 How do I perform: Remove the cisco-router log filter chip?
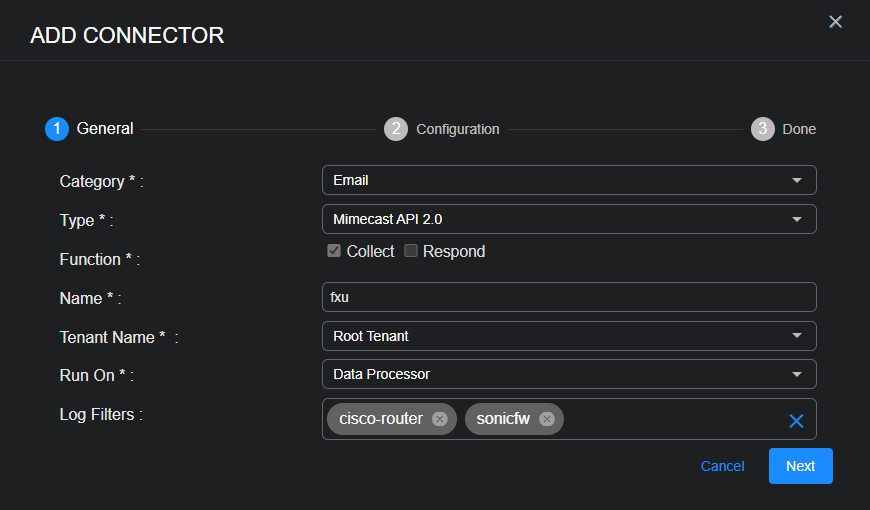(x=440, y=419)
